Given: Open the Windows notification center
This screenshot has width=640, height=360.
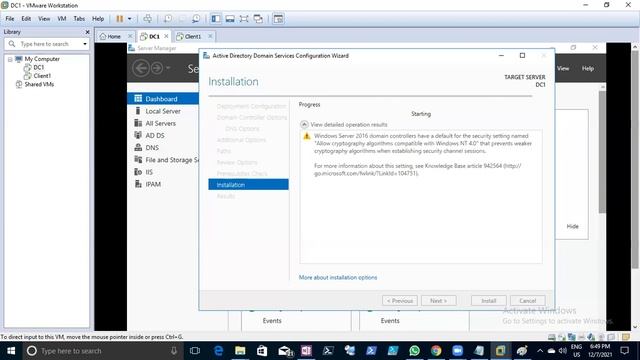Looking at the screenshot, I should point(624,351).
